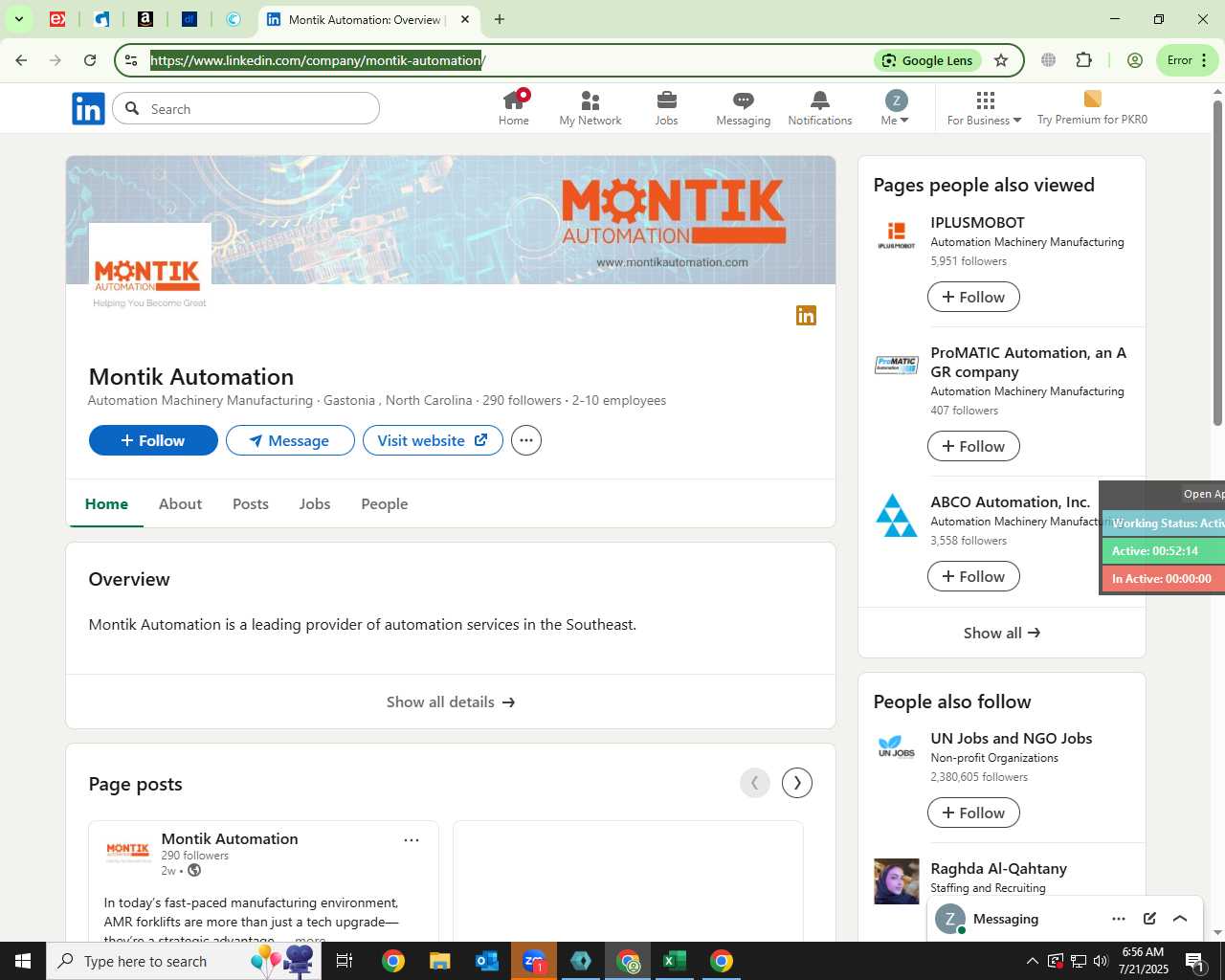Viewport: 1225px width, 980px height.
Task: Click the LinkedIn search field
Action: (x=246, y=109)
